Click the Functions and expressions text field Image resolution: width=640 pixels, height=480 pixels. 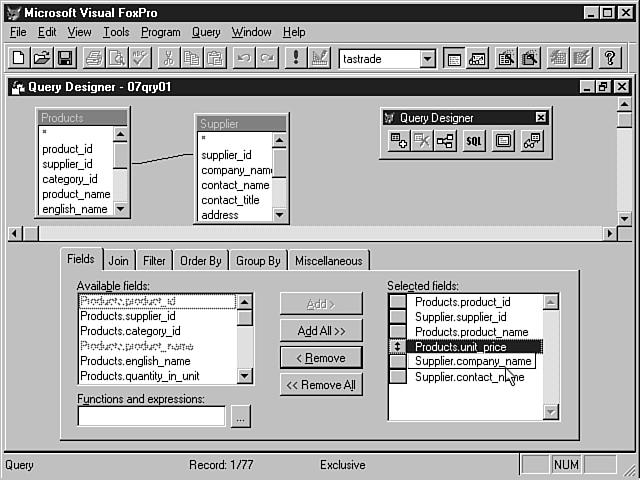point(151,417)
